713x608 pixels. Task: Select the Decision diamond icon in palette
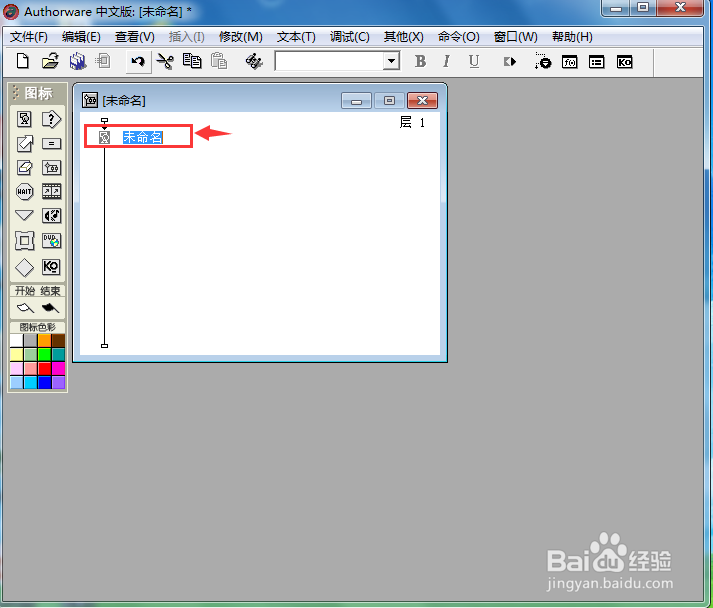tap(25, 267)
